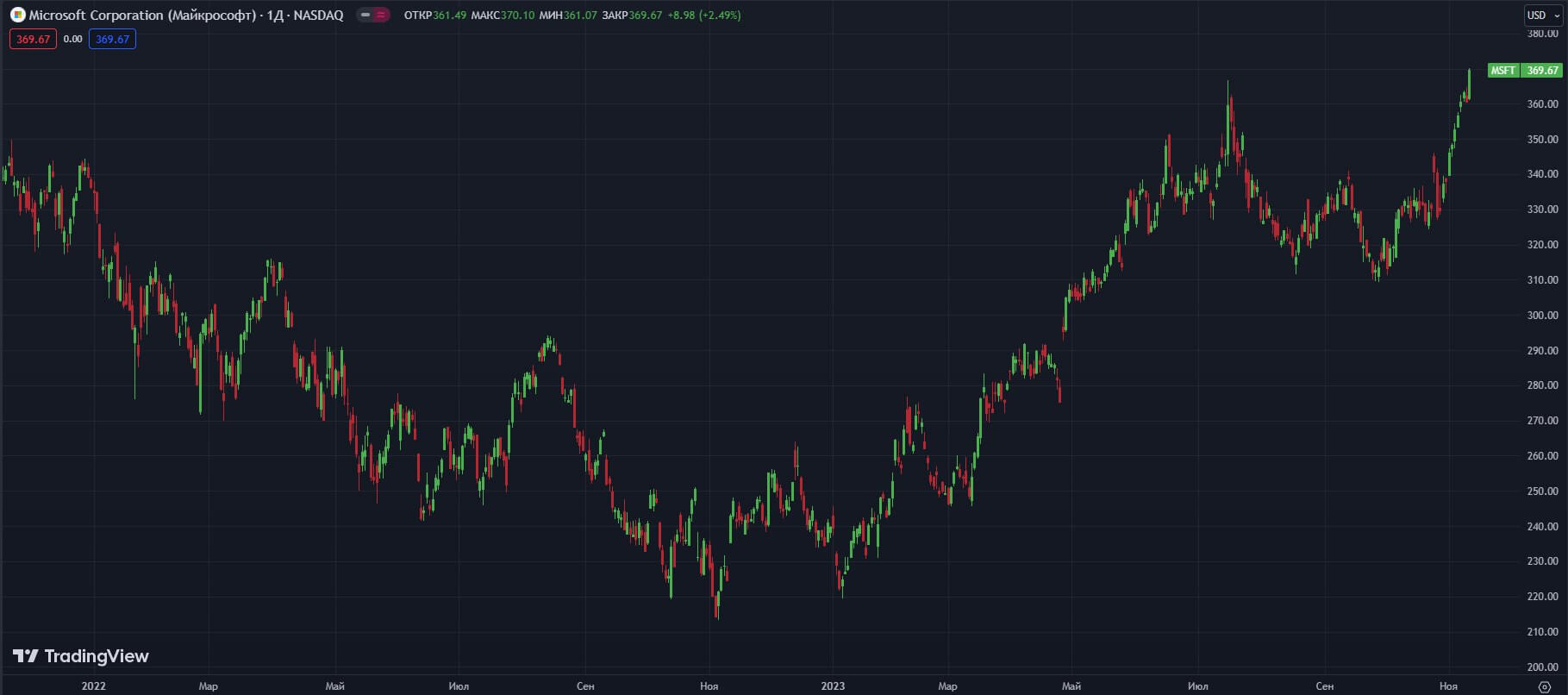The image size is (1568, 695).
Task: Click the 250.00 price axis label
Action: 1542,491
